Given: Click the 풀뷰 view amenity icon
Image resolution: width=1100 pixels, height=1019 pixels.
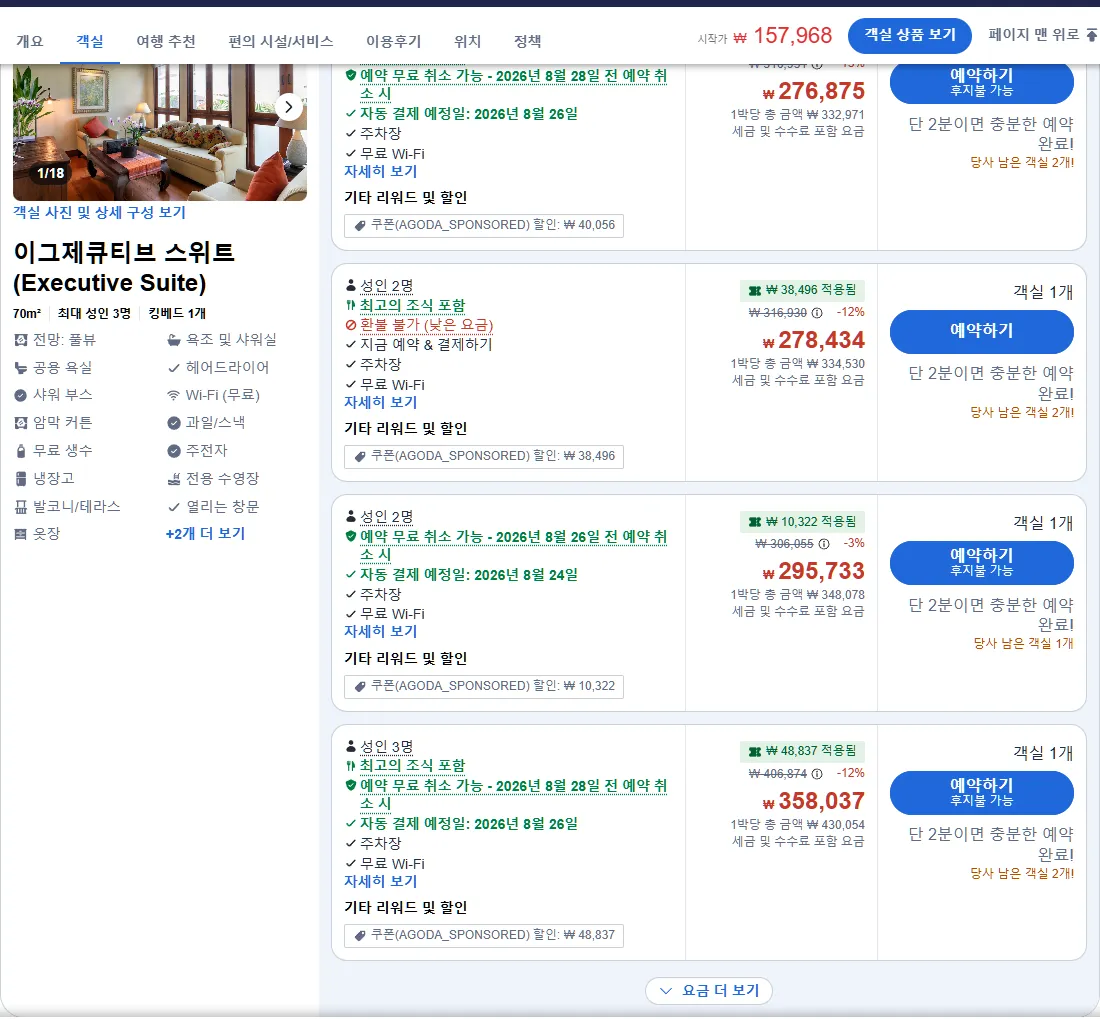Looking at the screenshot, I should pyautogui.click(x=21, y=340).
